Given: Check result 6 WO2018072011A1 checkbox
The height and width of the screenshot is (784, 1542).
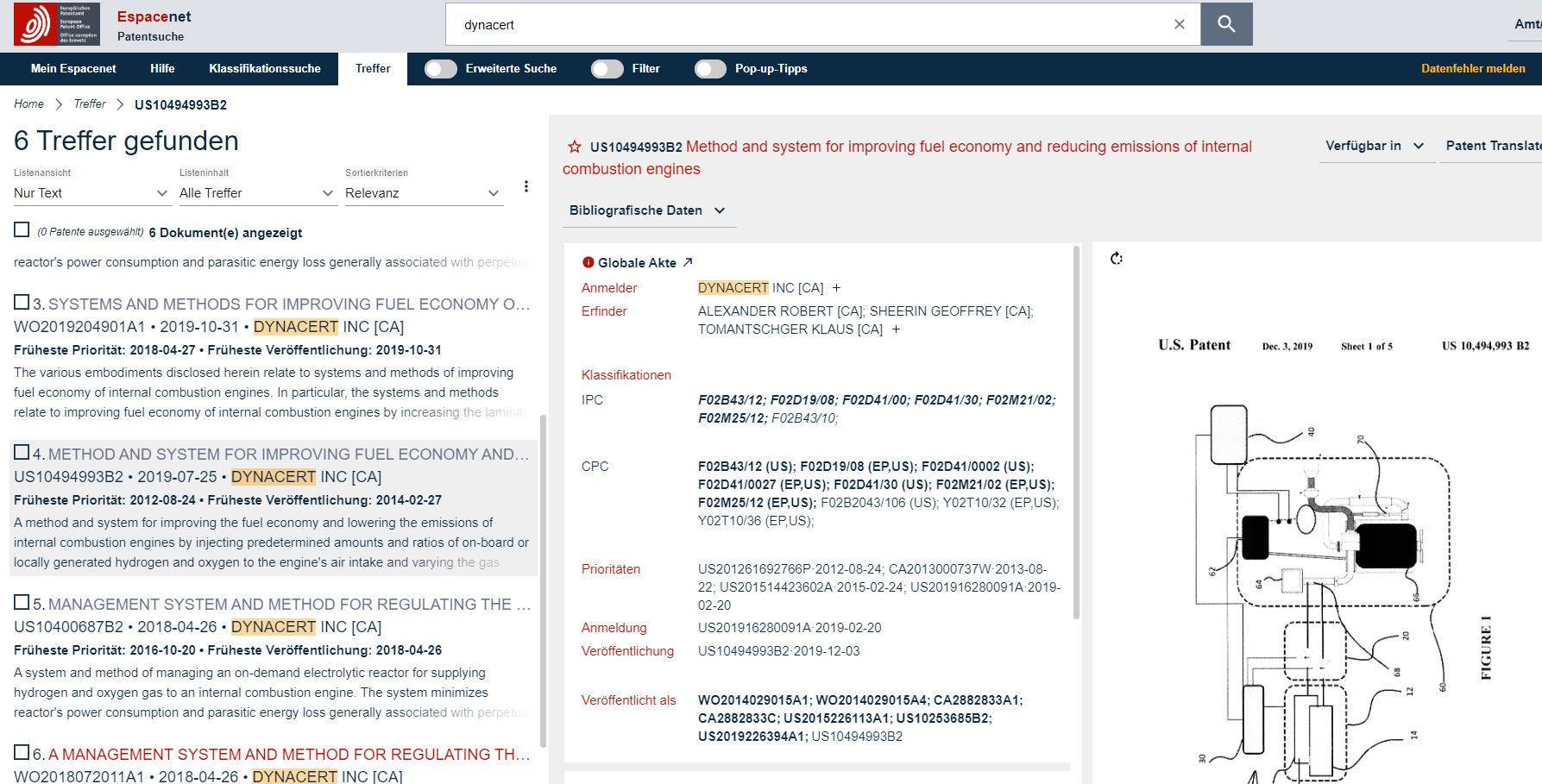Looking at the screenshot, I should (22, 752).
